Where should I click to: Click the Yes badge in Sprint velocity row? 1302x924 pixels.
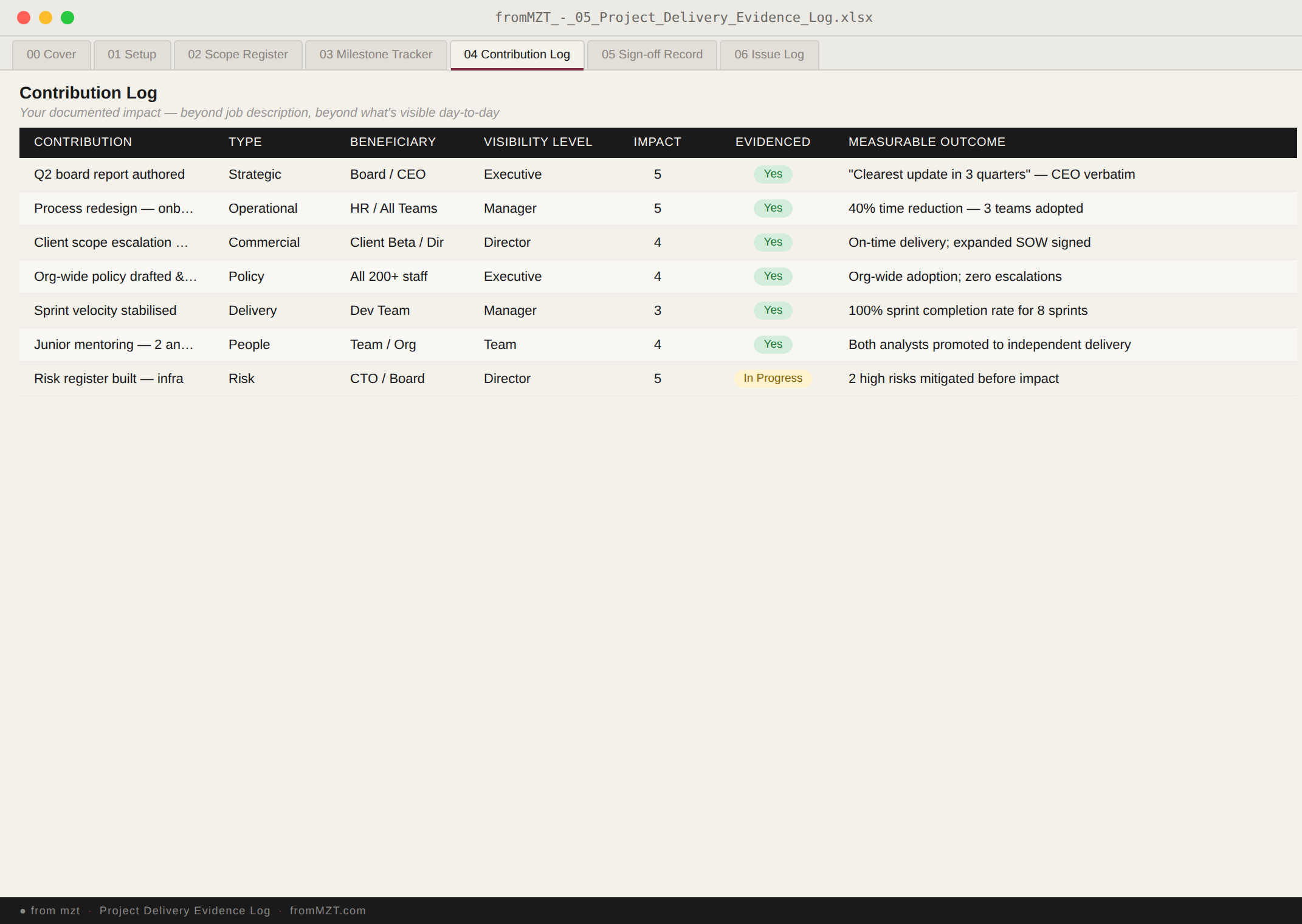coord(773,310)
